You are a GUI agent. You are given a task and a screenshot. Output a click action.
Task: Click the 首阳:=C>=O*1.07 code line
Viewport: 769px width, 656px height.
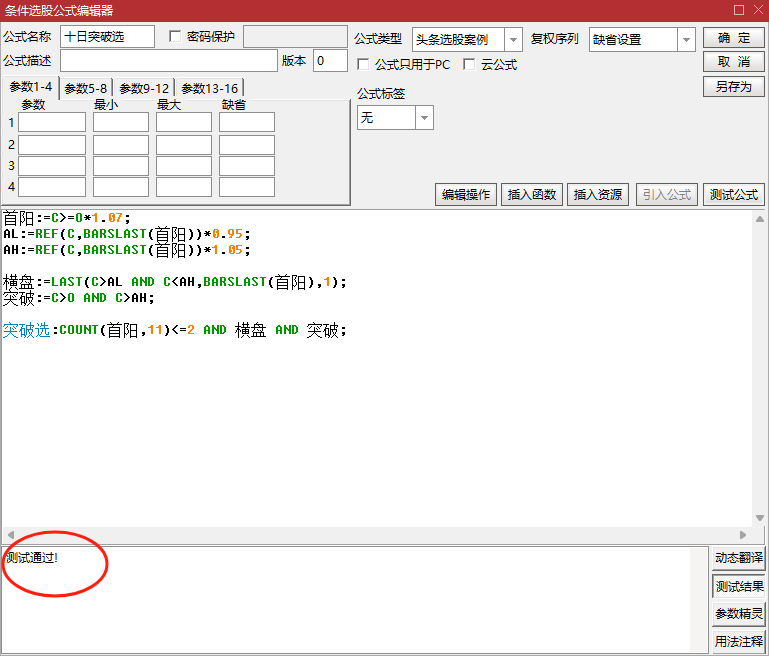pyautogui.click(x=66, y=218)
